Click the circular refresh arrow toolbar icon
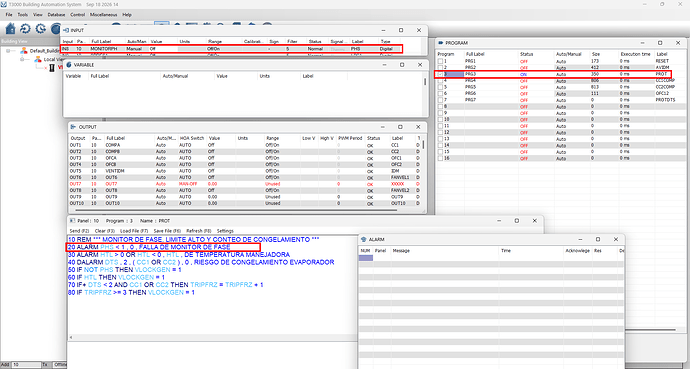The width and height of the screenshot is (690, 369). (25, 29)
